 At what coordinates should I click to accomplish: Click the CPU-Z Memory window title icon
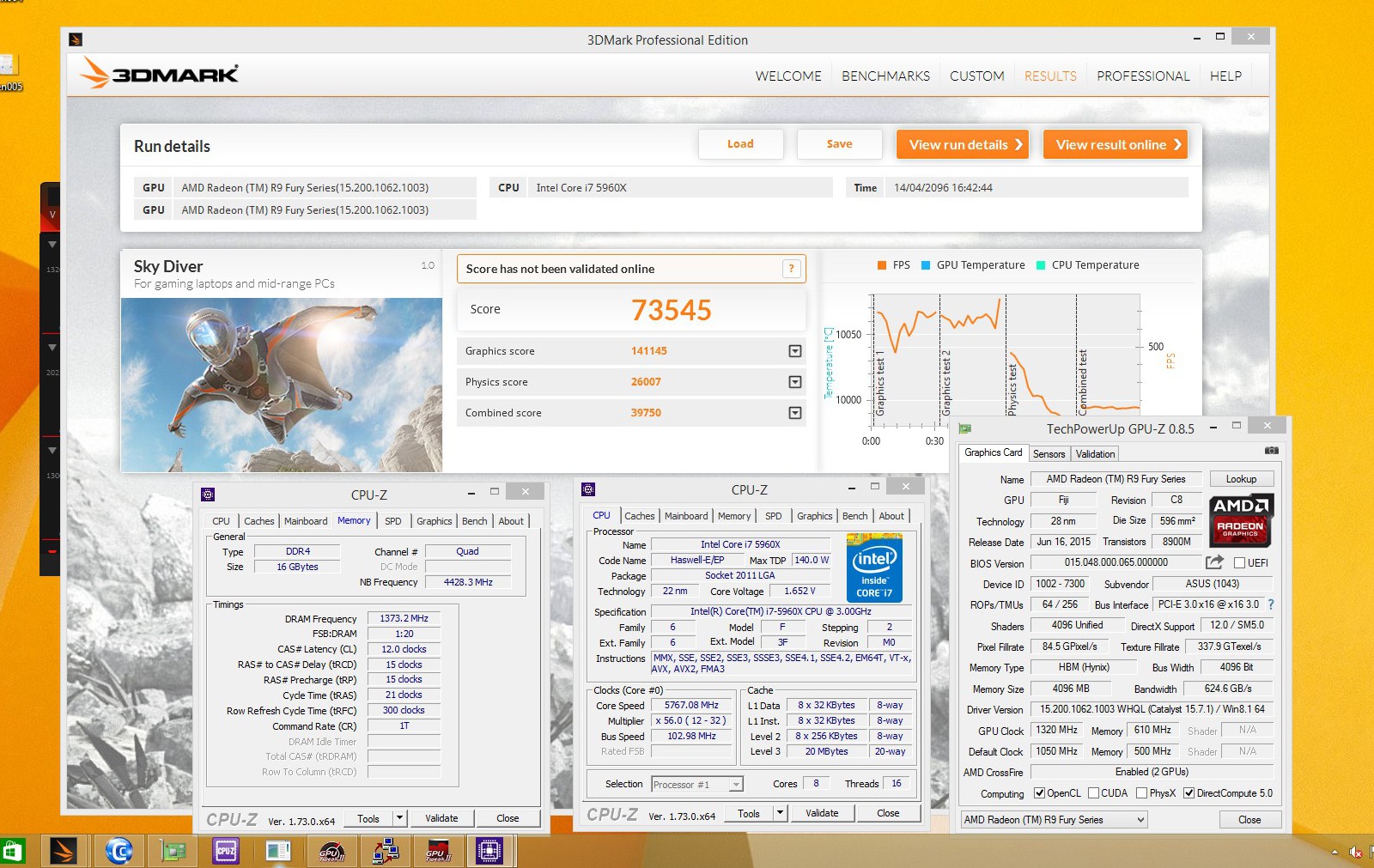(208, 495)
